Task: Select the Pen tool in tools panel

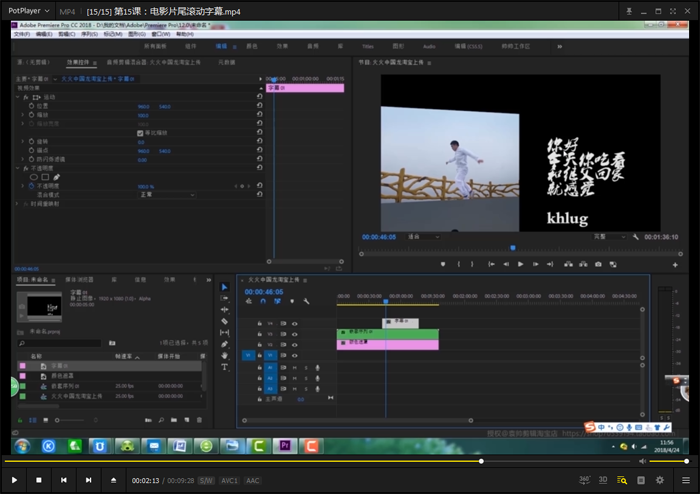Action: point(224,344)
